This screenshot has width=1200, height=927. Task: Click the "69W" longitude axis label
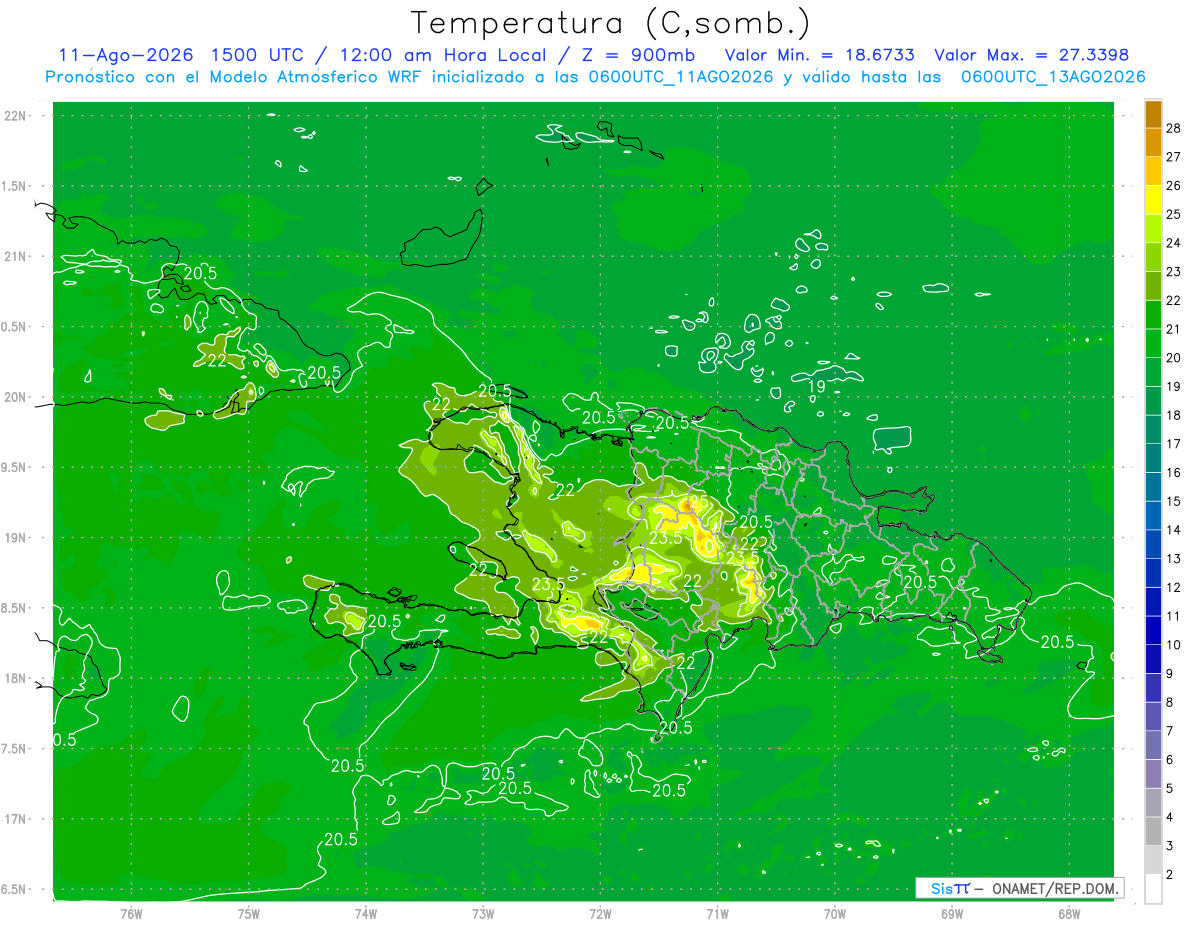click(952, 914)
